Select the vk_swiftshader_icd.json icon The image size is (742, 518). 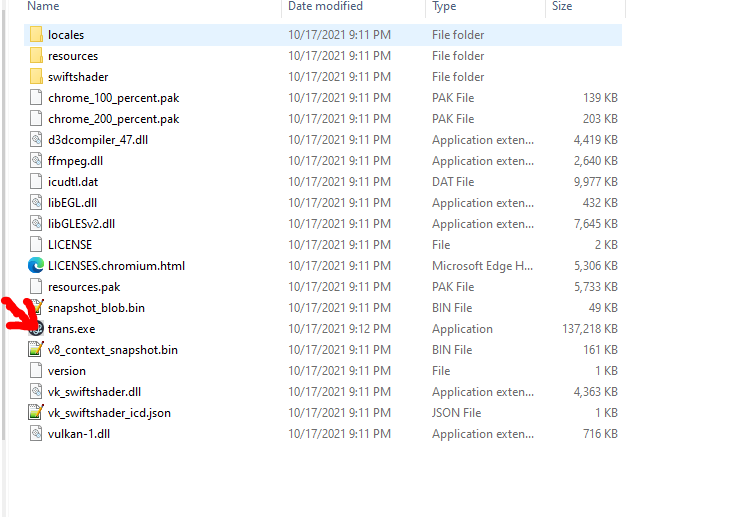[x=36, y=413]
